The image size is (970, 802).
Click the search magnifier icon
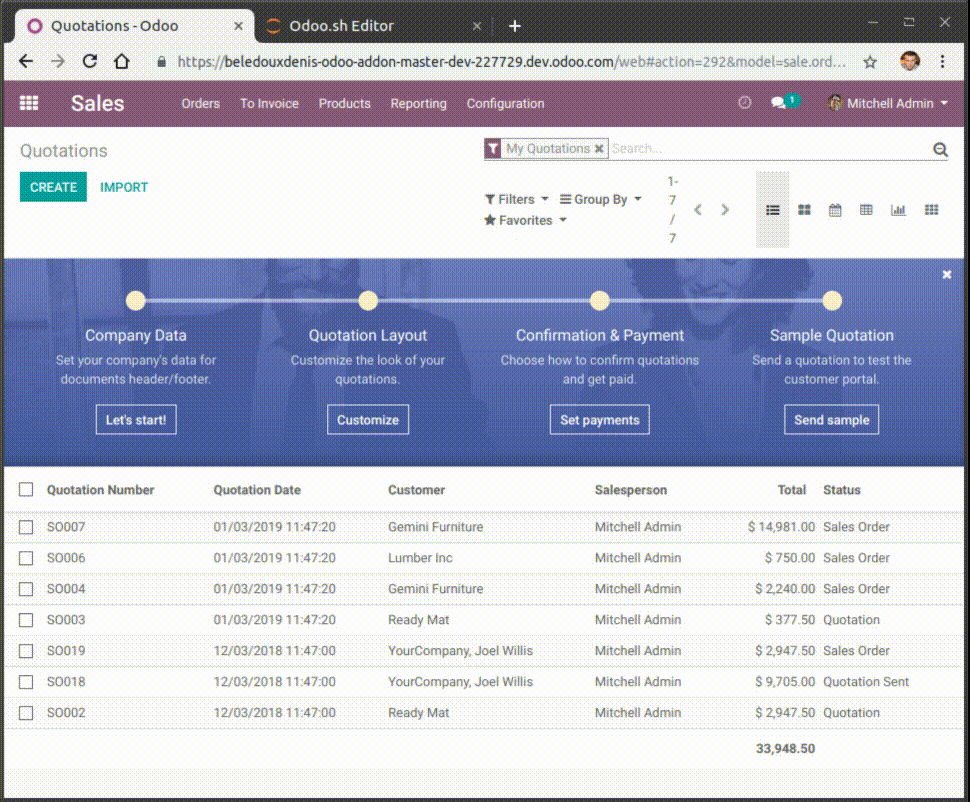point(940,150)
